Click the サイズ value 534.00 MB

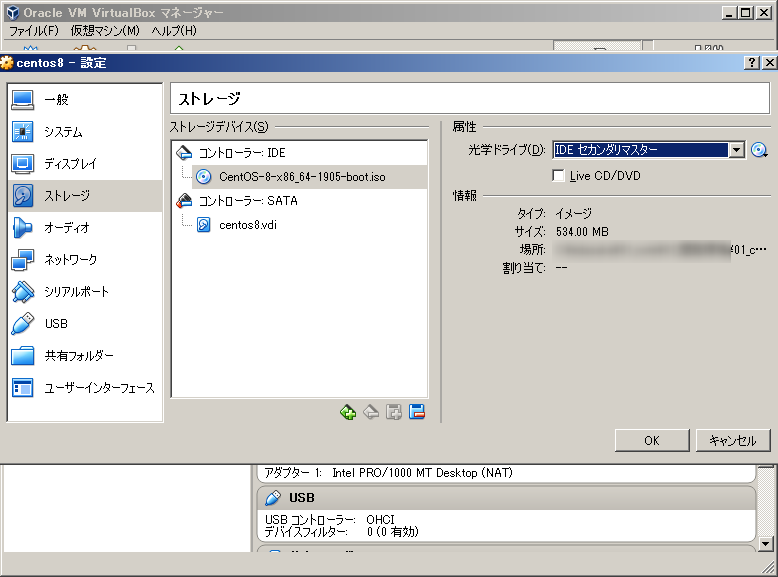click(x=582, y=232)
